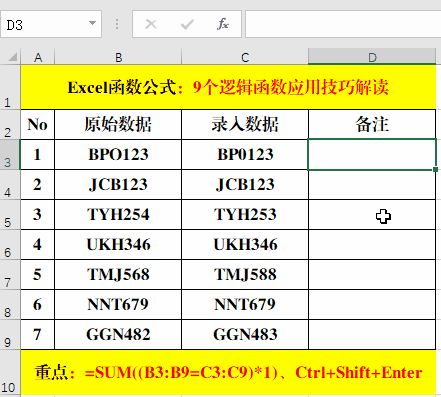Viewport: 441px width, 397px height.
Task: Click the fill handle of cell D3
Action: coord(435,170)
